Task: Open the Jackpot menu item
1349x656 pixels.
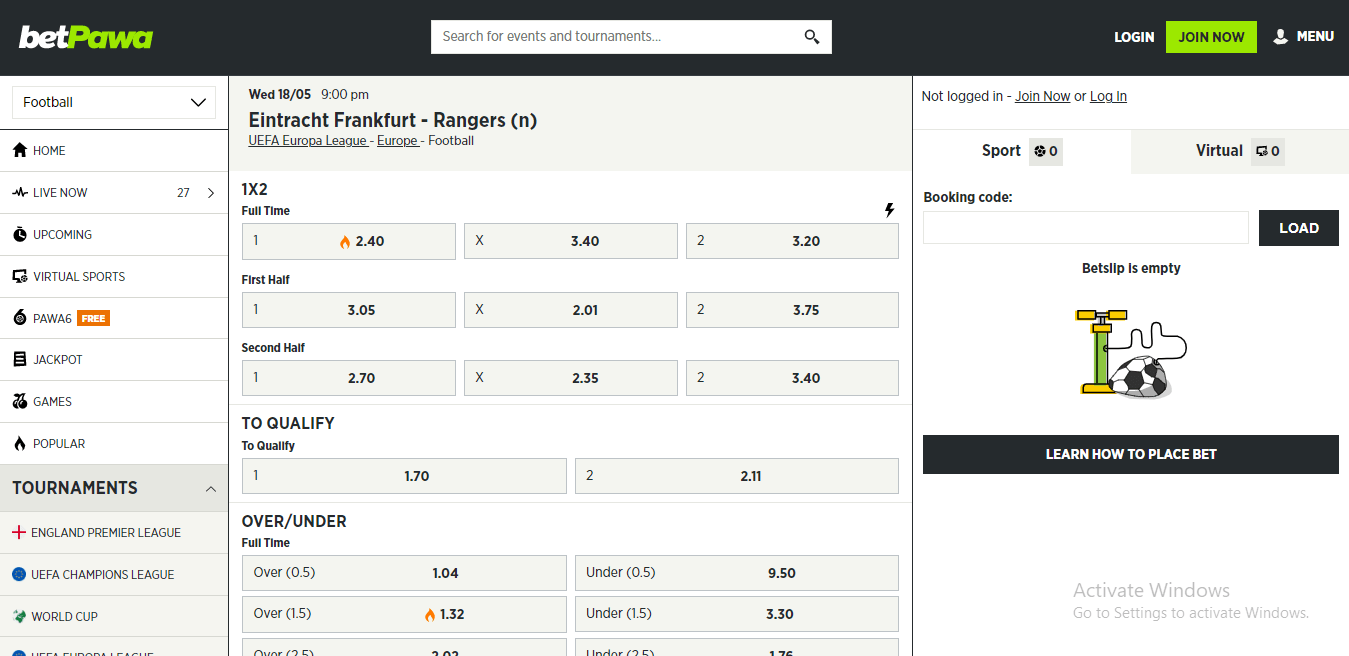Action: (114, 359)
